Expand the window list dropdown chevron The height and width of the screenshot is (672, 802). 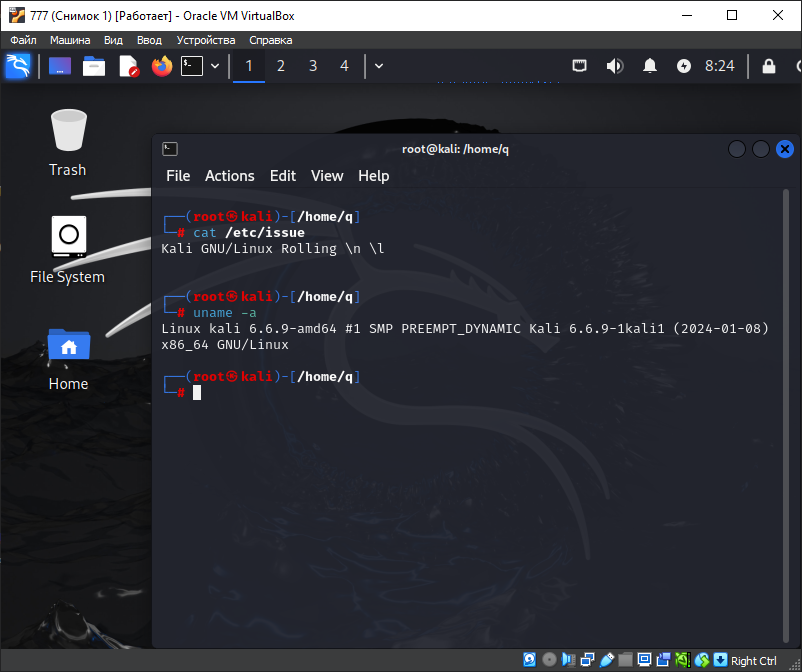coord(379,66)
